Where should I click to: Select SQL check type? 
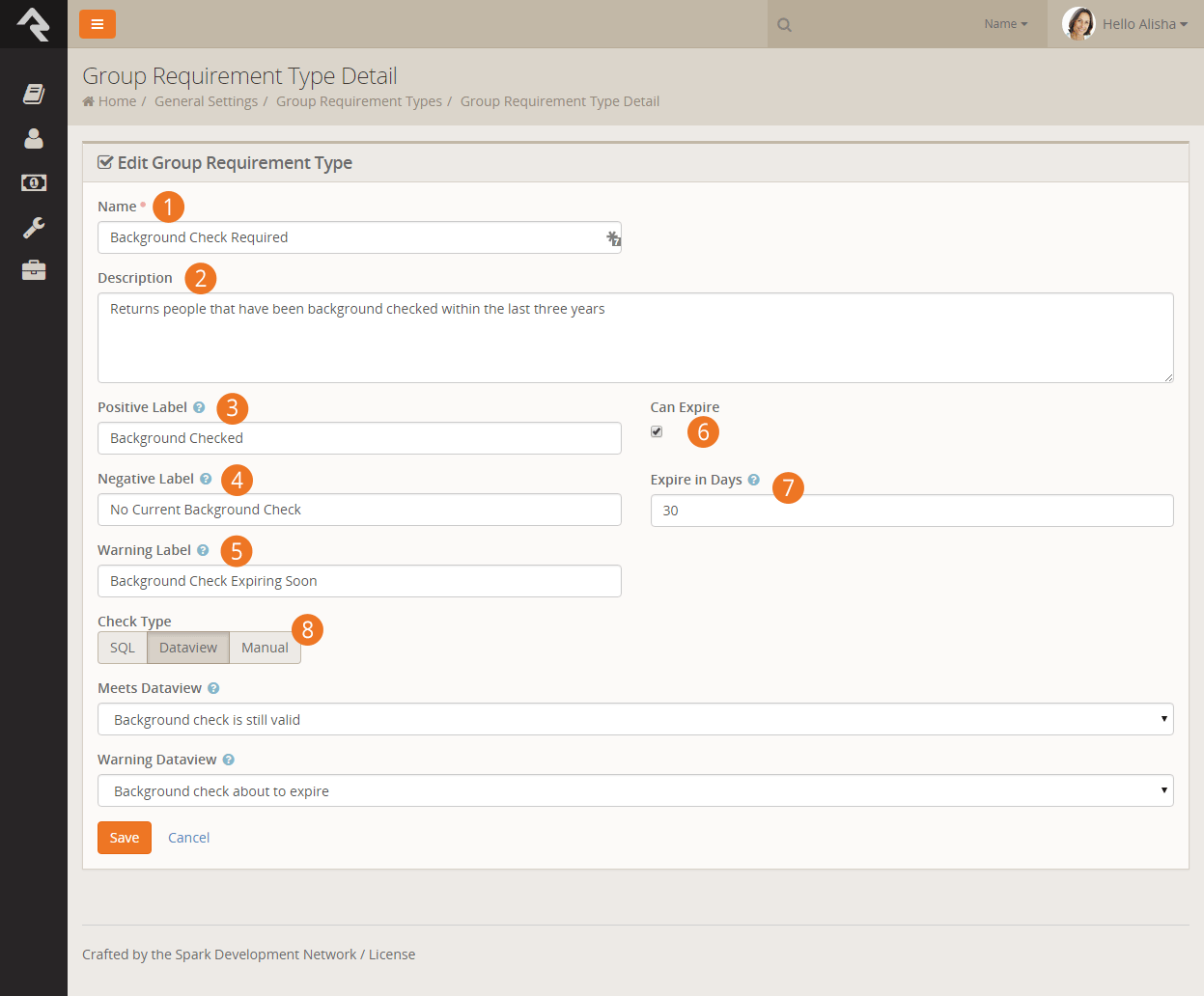[123, 648]
